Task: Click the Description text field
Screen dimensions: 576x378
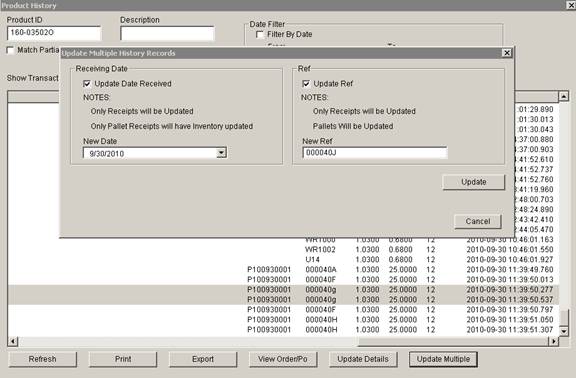Action: (167, 33)
